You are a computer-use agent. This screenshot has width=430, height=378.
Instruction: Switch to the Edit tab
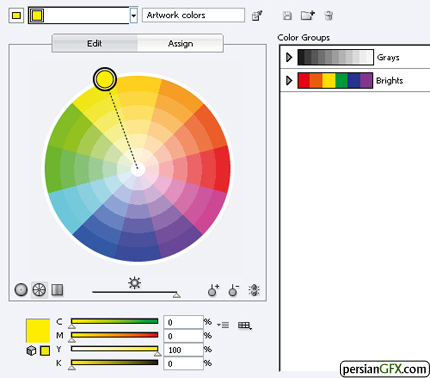95,43
